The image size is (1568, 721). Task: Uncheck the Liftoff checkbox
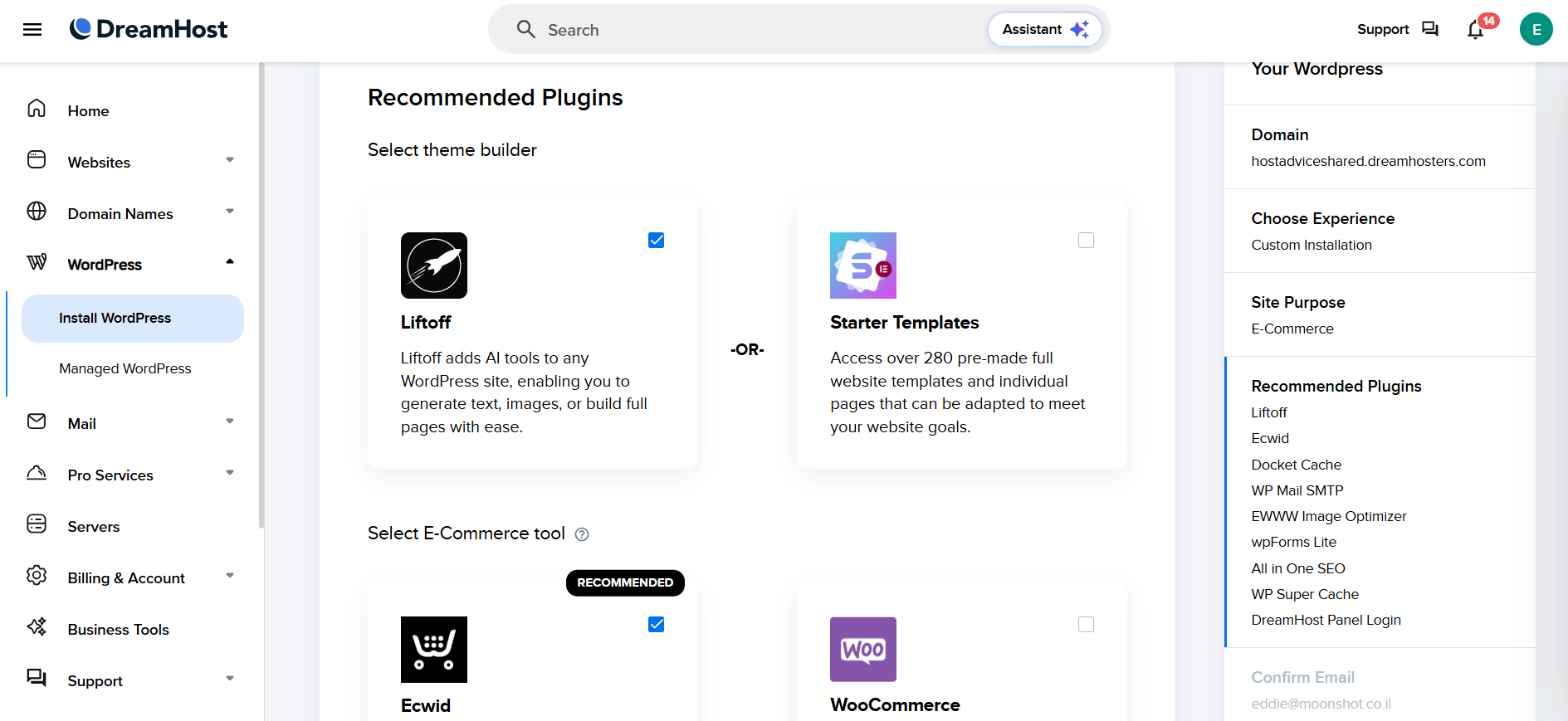tap(657, 241)
